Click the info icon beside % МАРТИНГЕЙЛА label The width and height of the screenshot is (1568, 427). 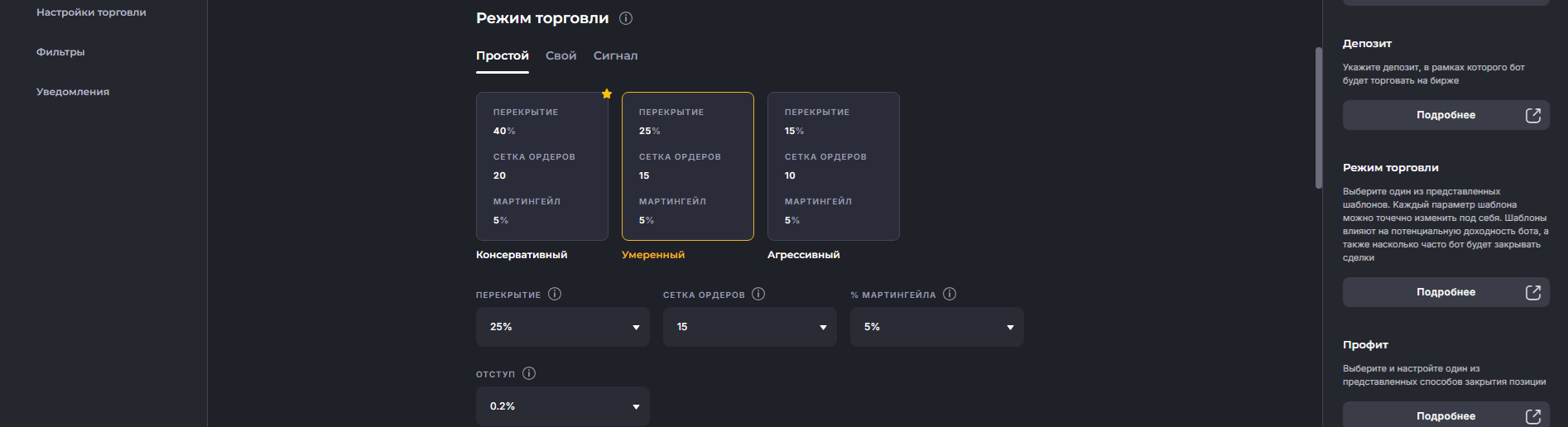[950, 294]
